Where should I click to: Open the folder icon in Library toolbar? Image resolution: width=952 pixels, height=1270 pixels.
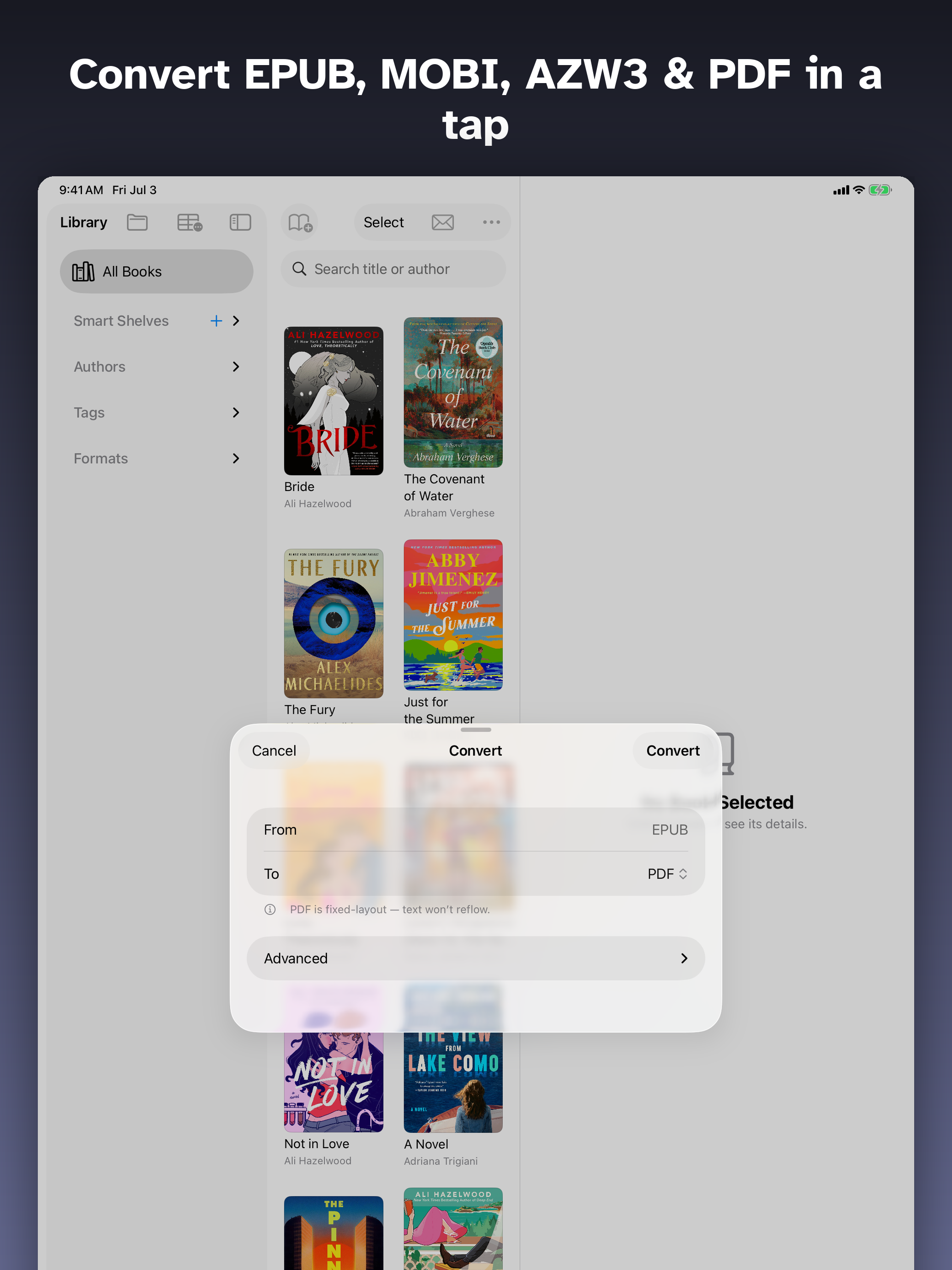coord(137,222)
